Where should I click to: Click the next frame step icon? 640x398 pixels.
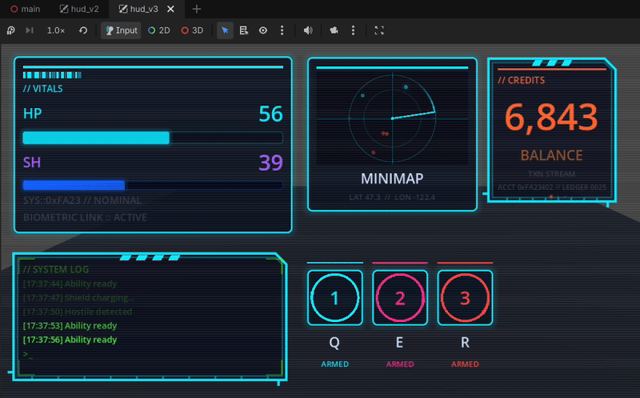[29, 30]
